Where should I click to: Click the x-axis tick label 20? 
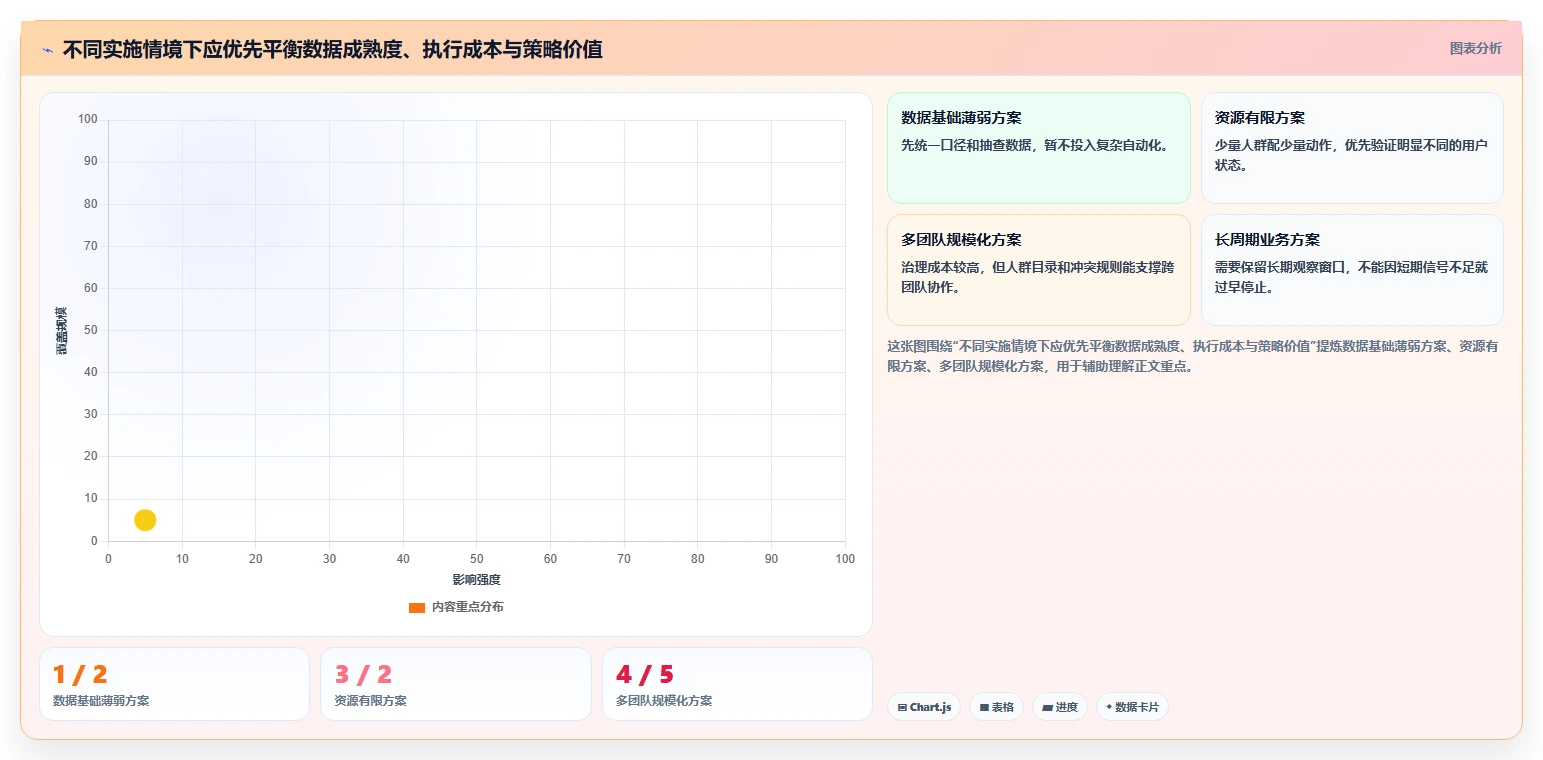click(x=256, y=559)
